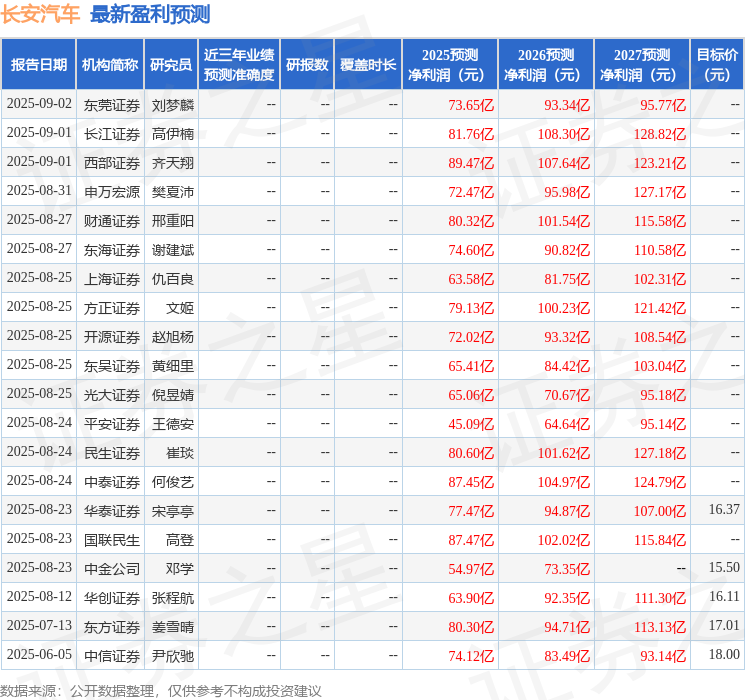Click the 东莞证券 institution cell
745x700 pixels.
(x=112, y=105)
